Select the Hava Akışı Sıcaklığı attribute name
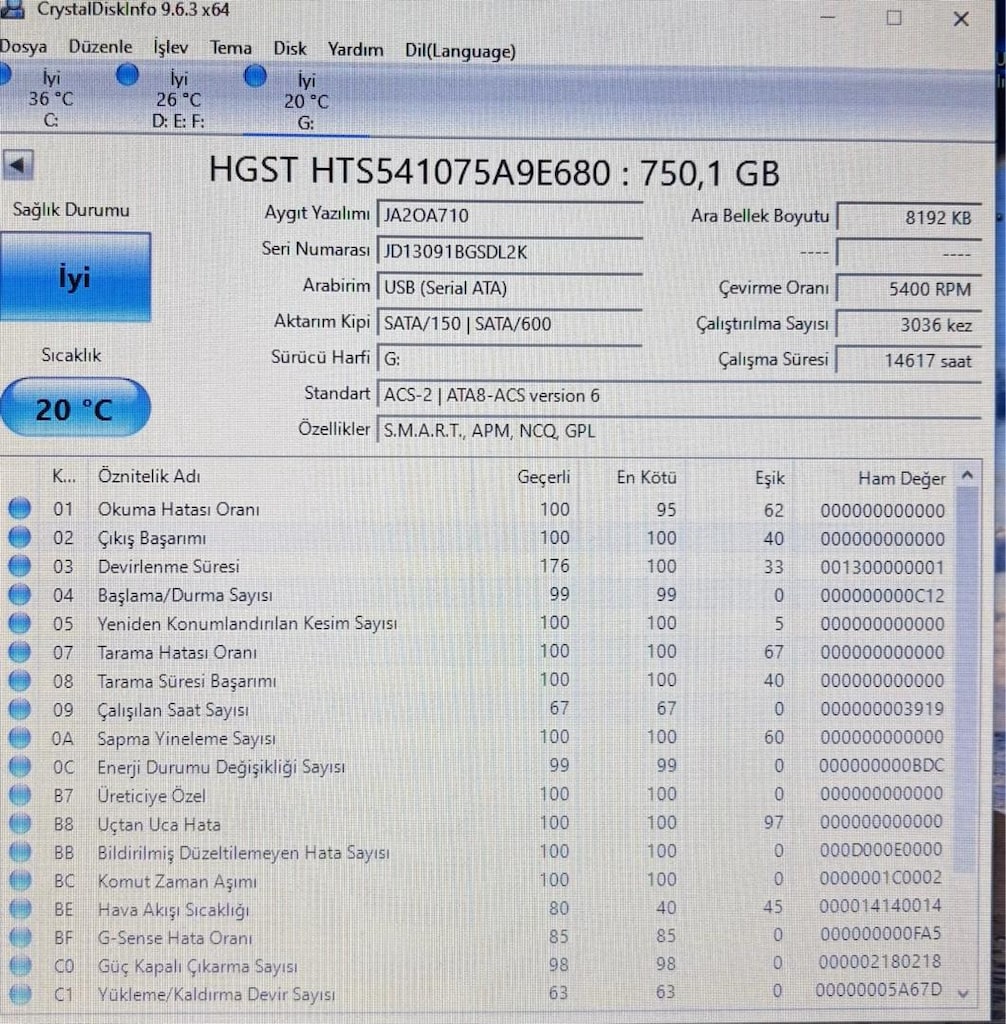Viewport: 1006px width, 1024px height. 173,910
